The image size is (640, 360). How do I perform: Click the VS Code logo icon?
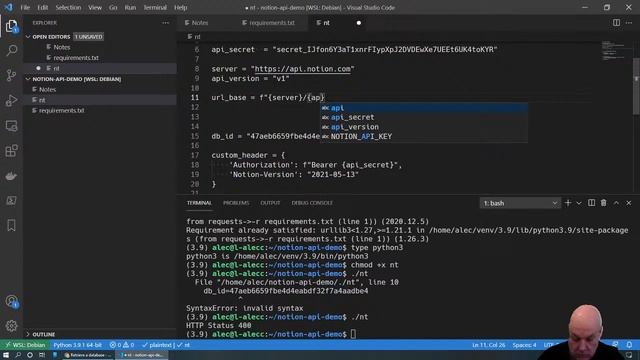[x=9, y=7]
